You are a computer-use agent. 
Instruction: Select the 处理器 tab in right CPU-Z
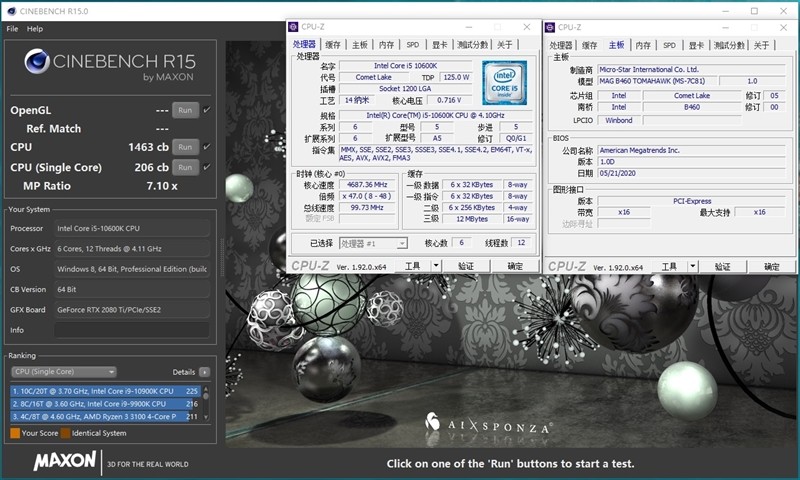pyautogui.click(x=561, y=45)
